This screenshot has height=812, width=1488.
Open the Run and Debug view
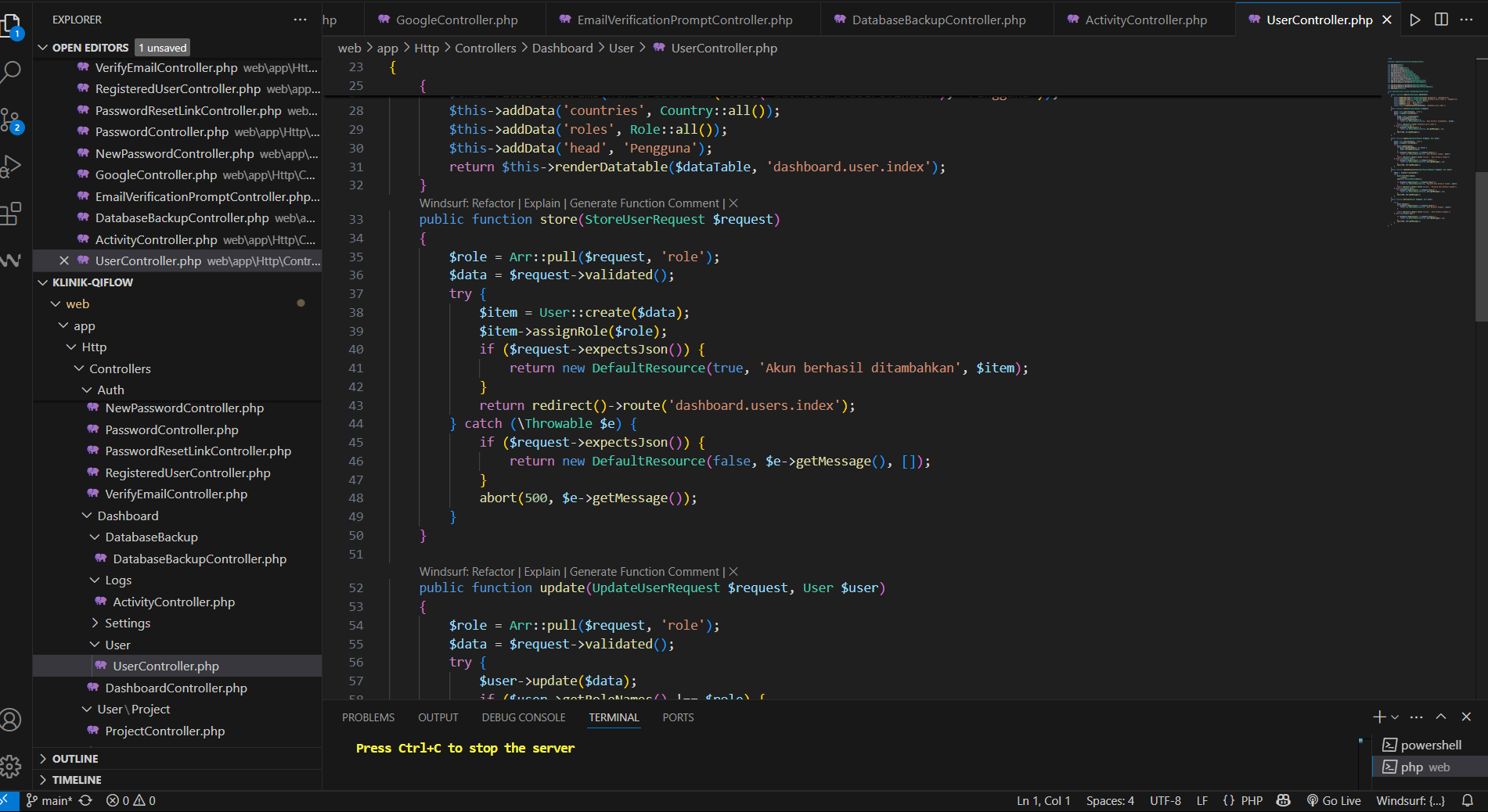pos(11,166)
